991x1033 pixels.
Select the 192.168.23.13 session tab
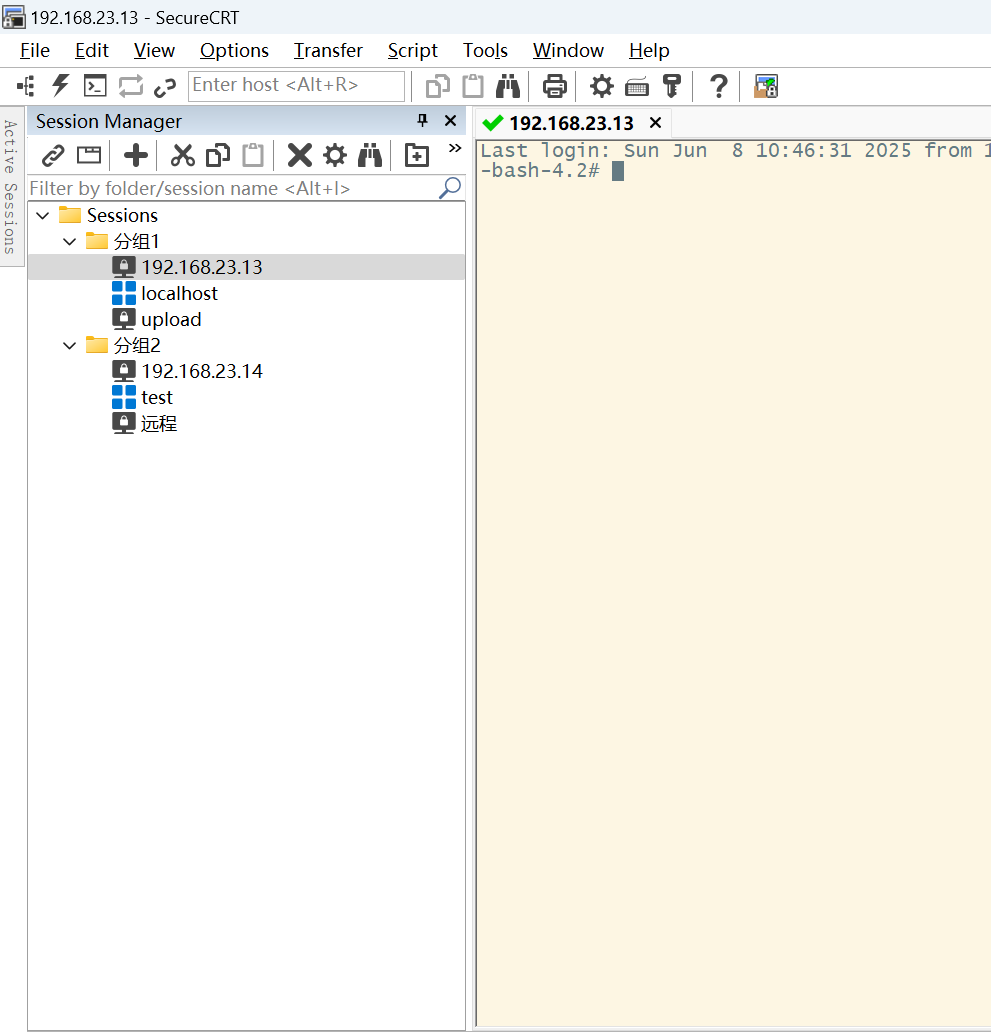click(x=571, y=123)
